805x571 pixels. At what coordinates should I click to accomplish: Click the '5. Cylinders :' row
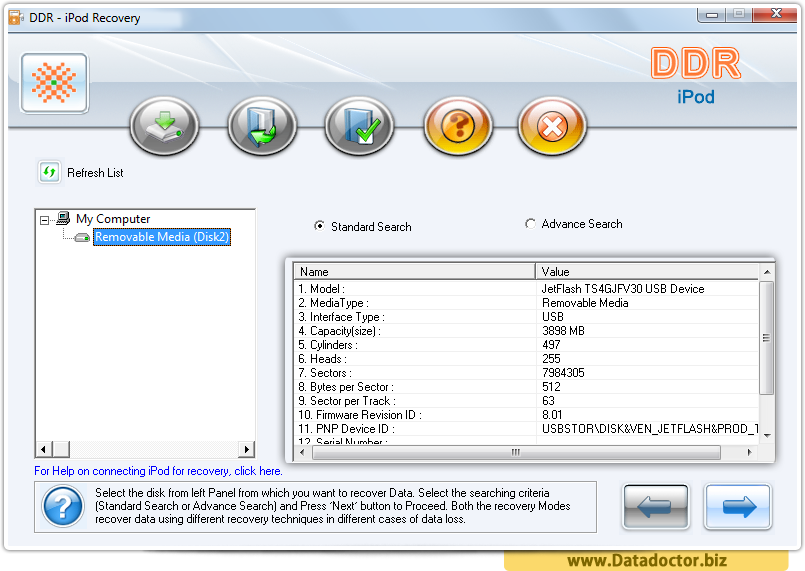(526, 345)
